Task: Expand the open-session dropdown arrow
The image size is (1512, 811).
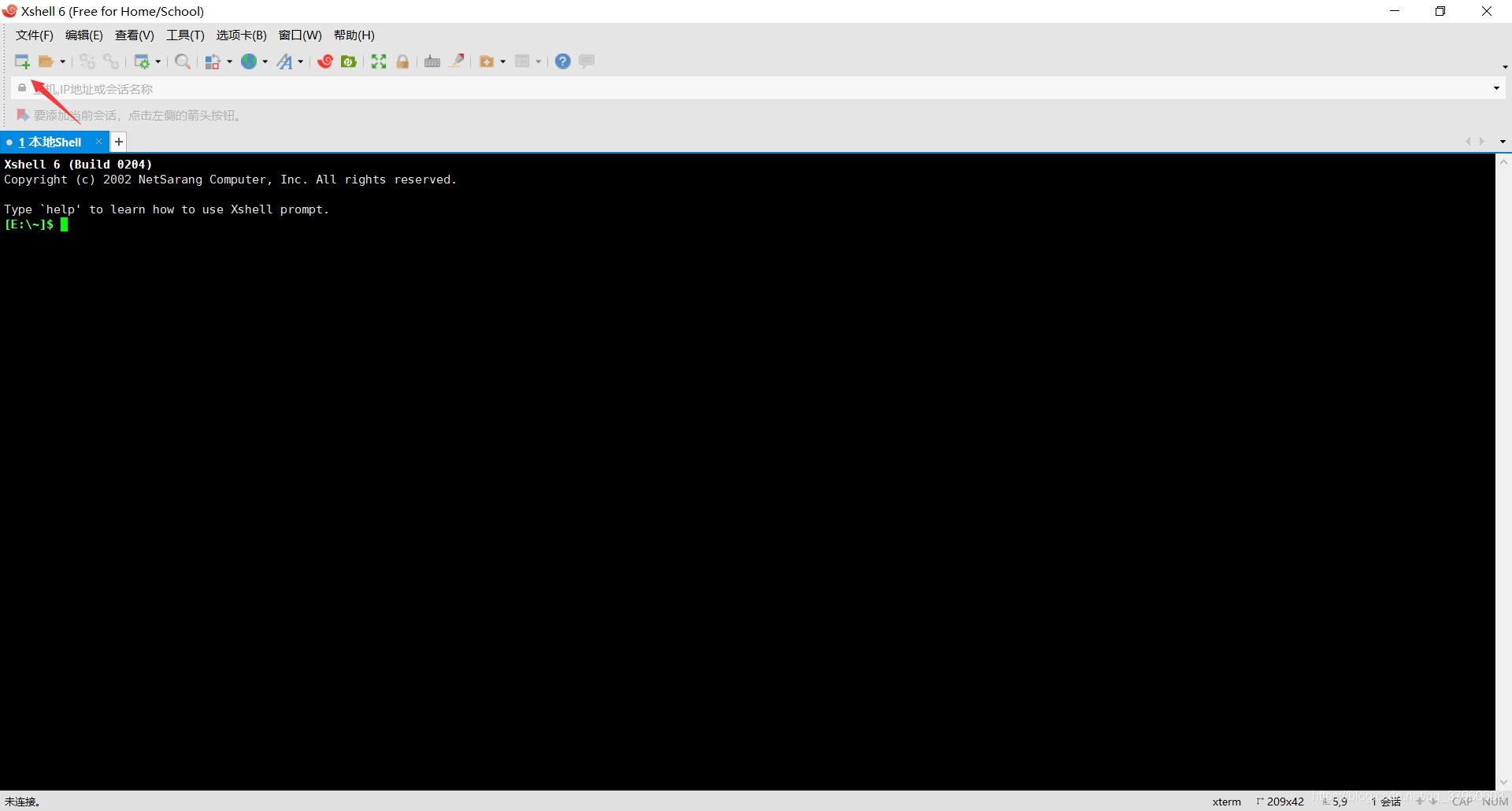Action: [x=63, y=61]
